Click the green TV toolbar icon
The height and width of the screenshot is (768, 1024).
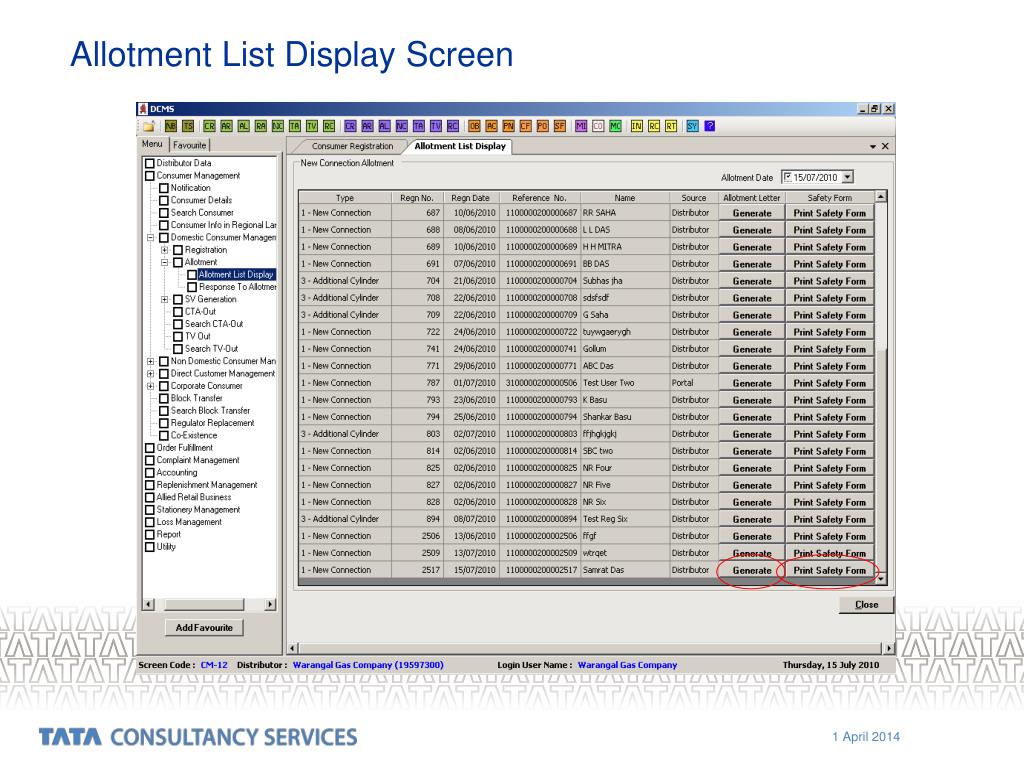coord(312,126)
